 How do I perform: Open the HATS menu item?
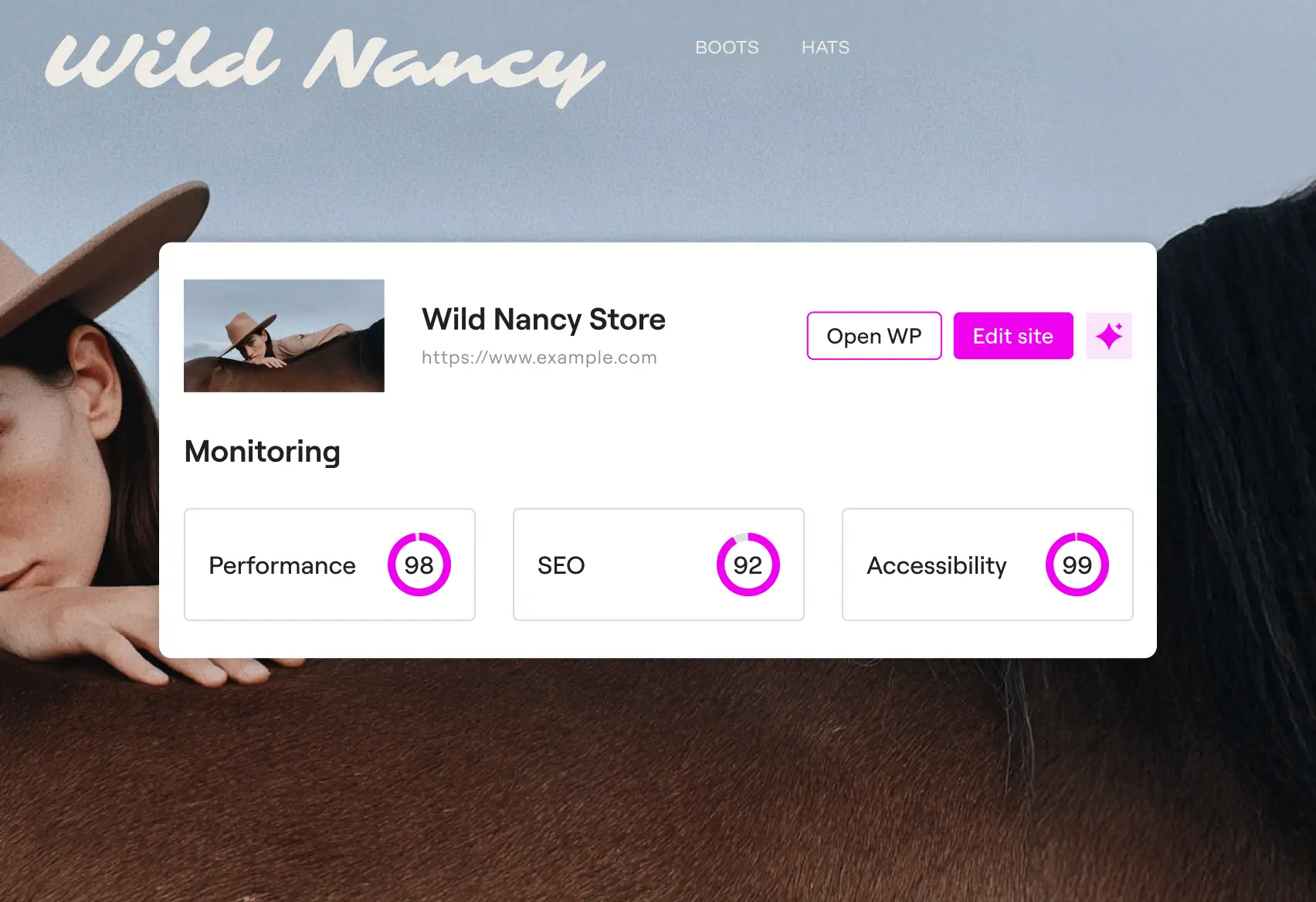(825, 47)
